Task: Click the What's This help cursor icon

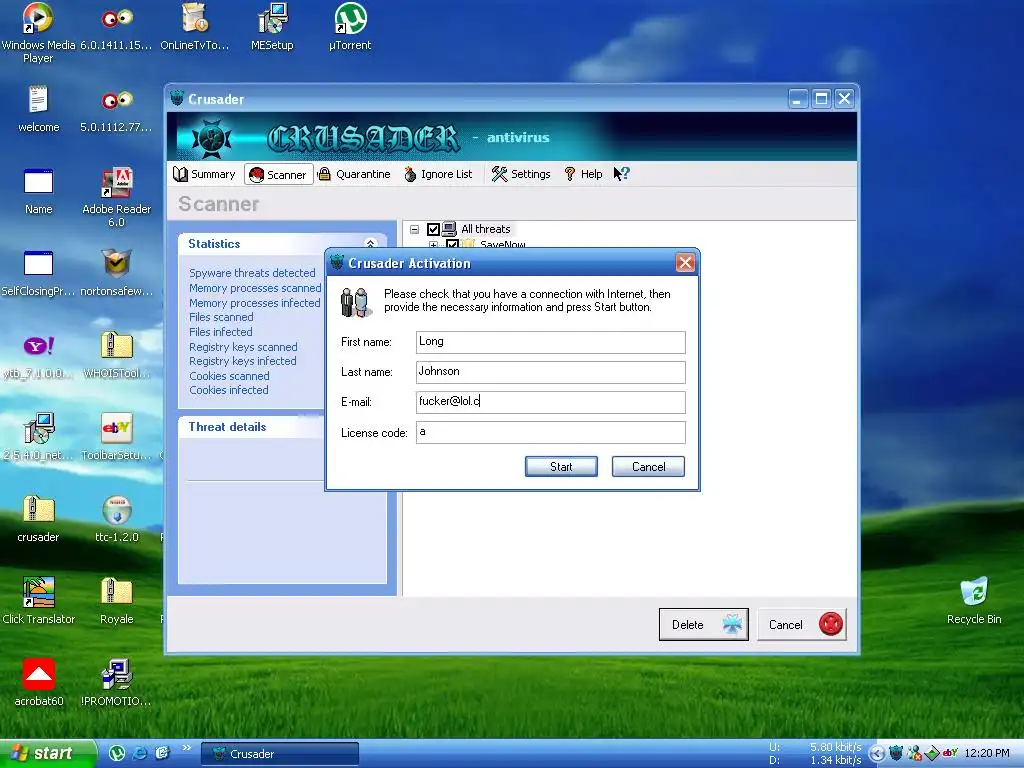Action: tap(621, 174)
